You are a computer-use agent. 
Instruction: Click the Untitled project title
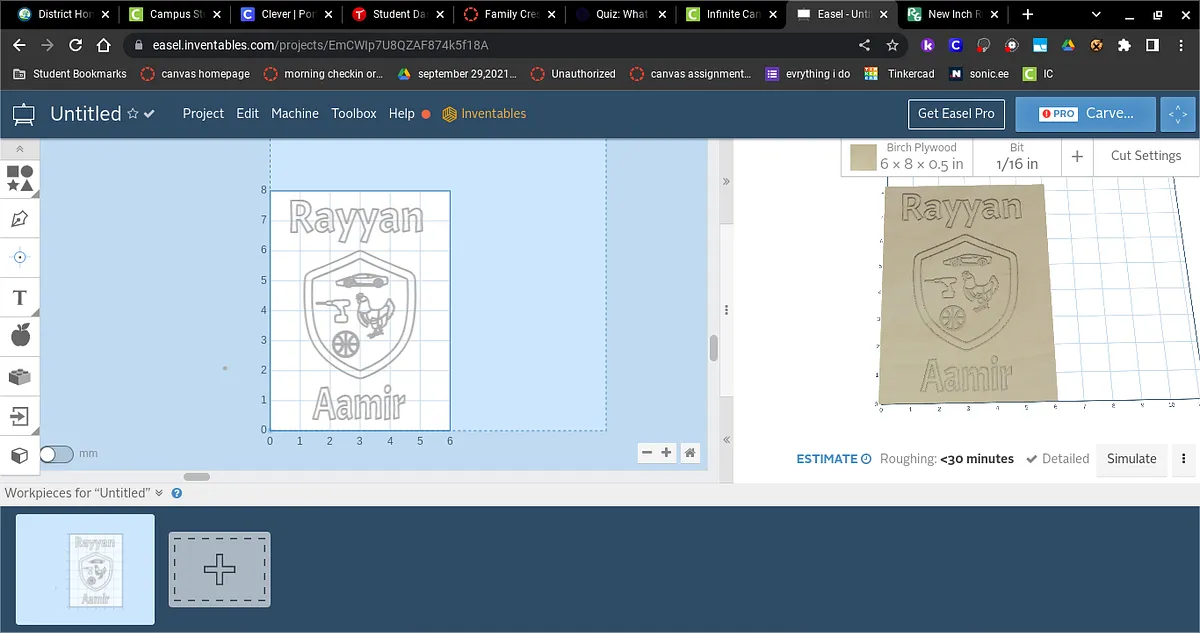coord(86,114)
